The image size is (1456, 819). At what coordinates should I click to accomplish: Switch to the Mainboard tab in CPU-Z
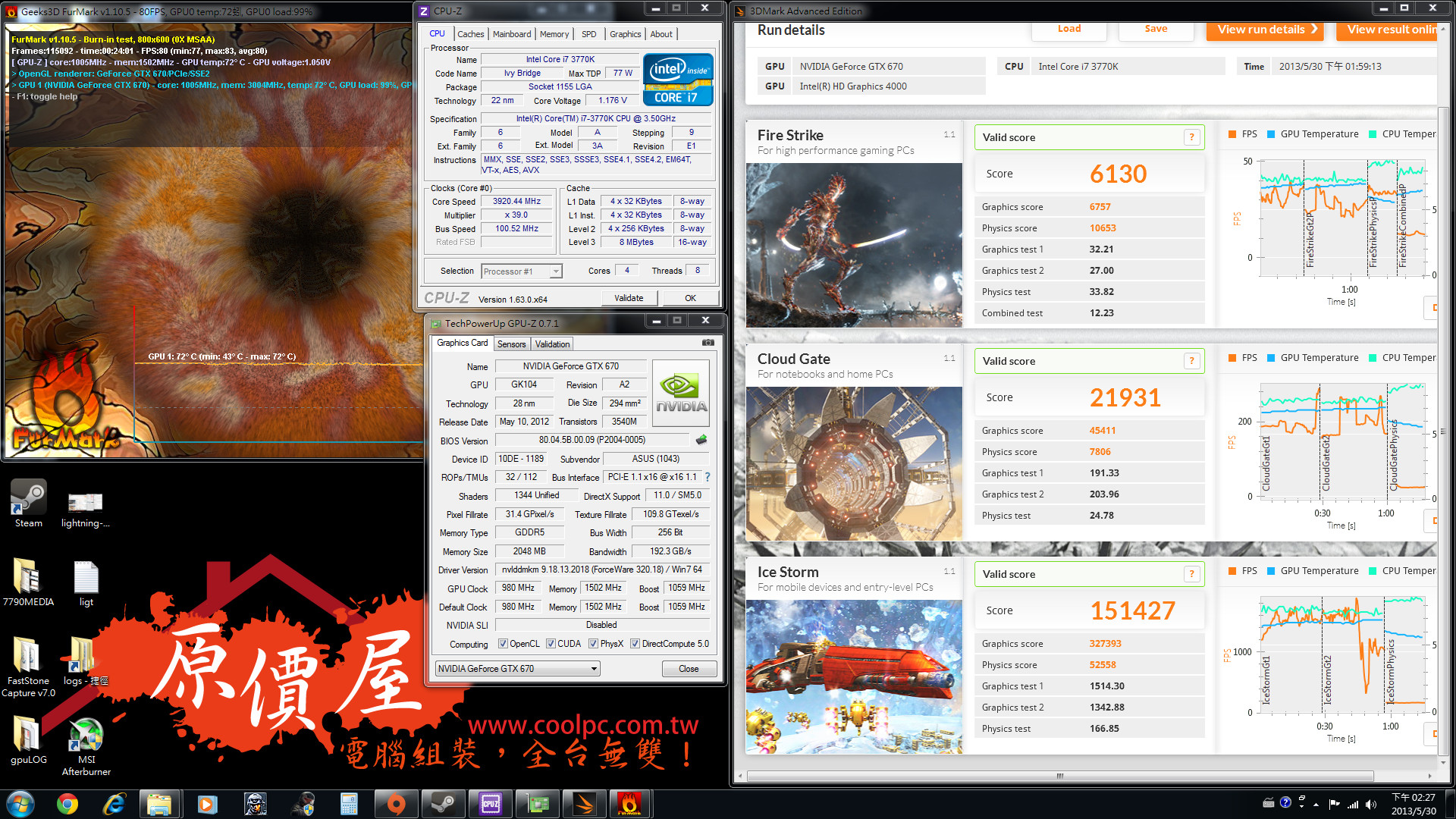pos(511,34)
